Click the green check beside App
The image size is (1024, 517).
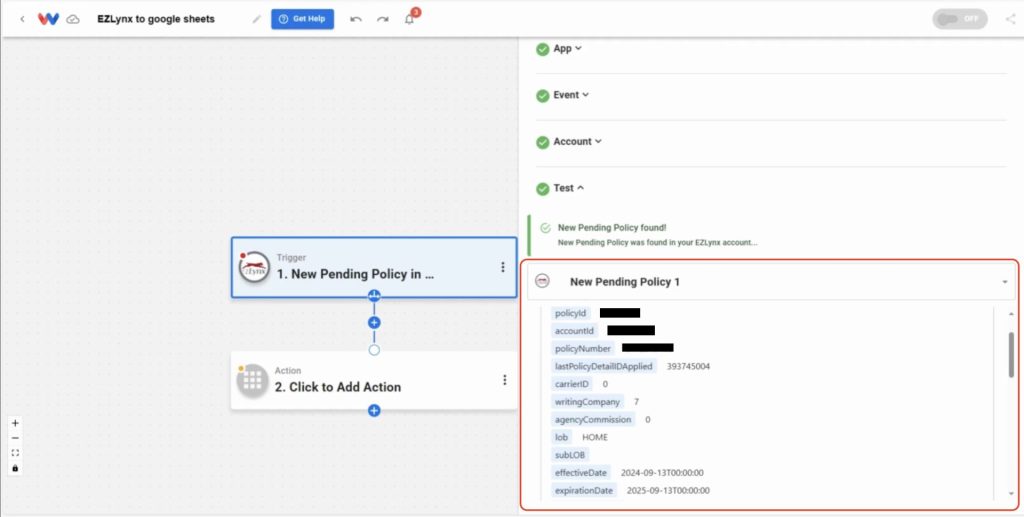click(543, 49)
